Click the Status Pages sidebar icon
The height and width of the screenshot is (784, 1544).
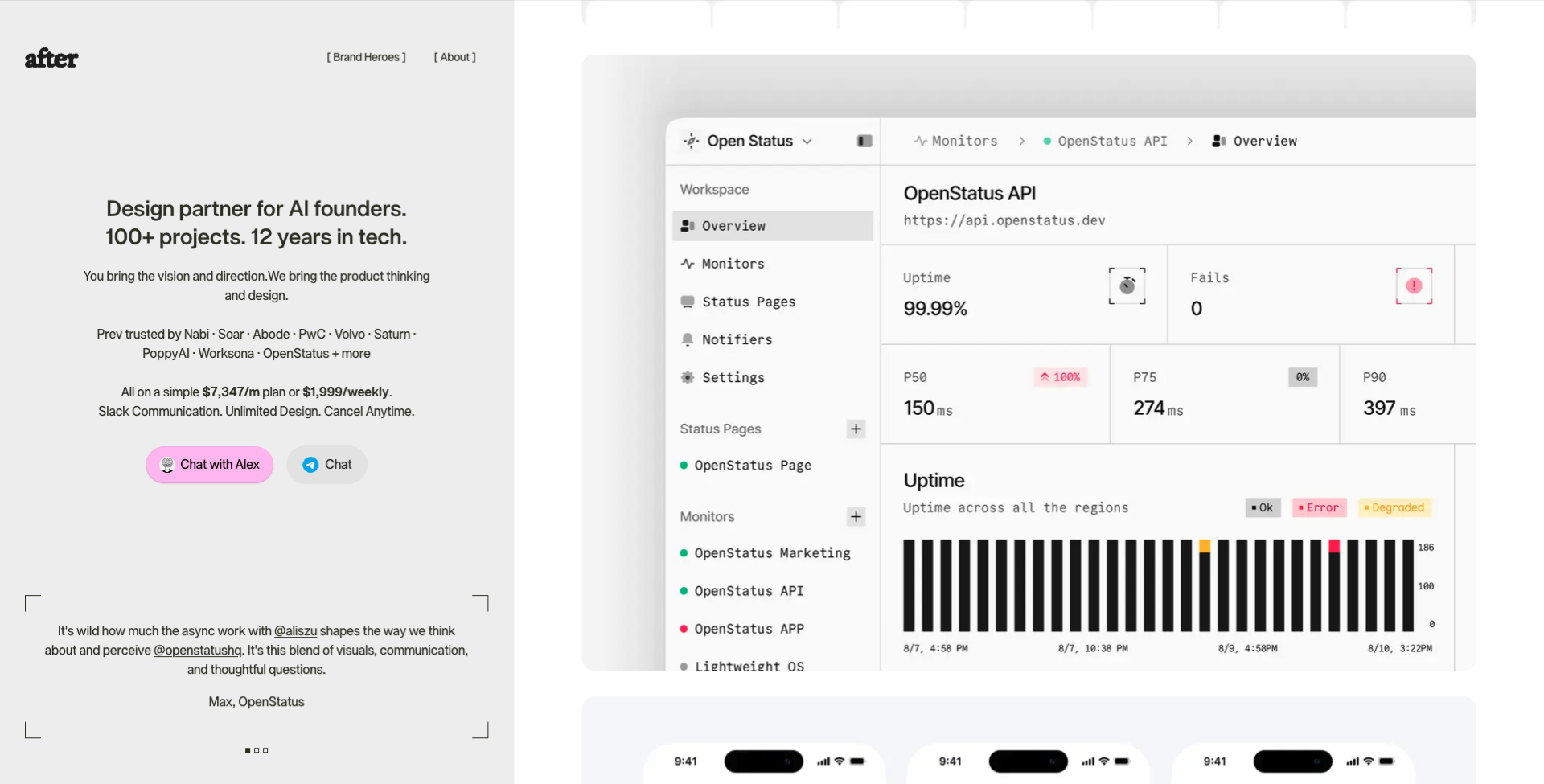[688, 302]
